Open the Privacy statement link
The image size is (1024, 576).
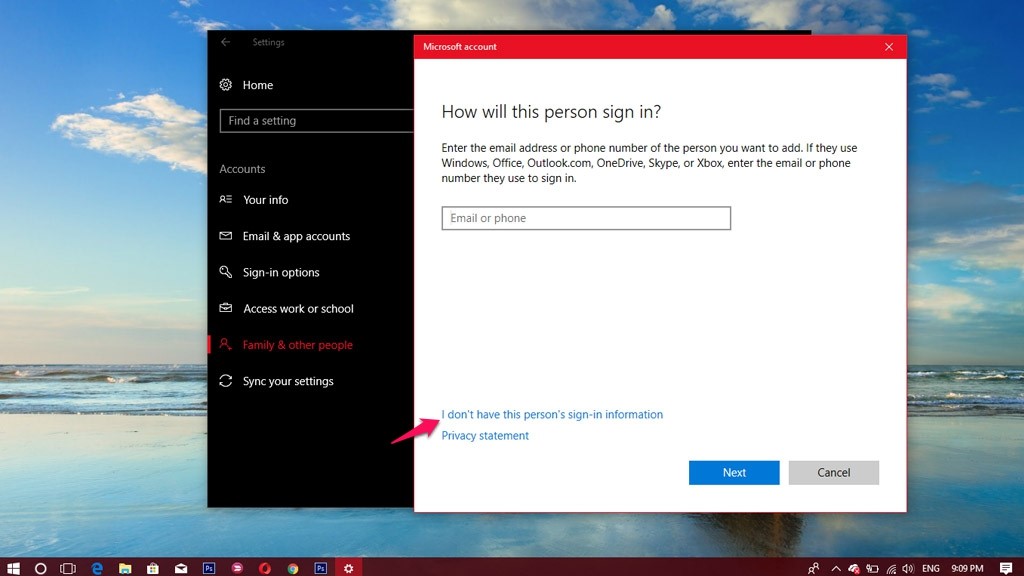[x=485, y=436]
